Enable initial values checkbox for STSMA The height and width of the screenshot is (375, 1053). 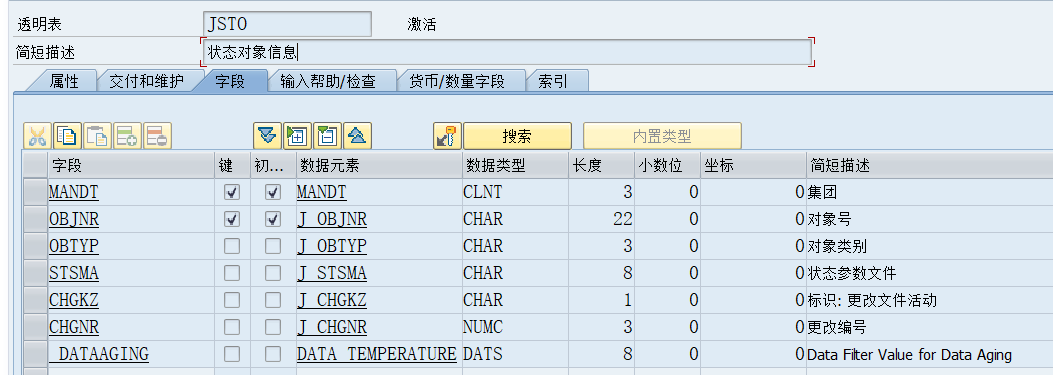pyautogui.click(x=273, y=273)
